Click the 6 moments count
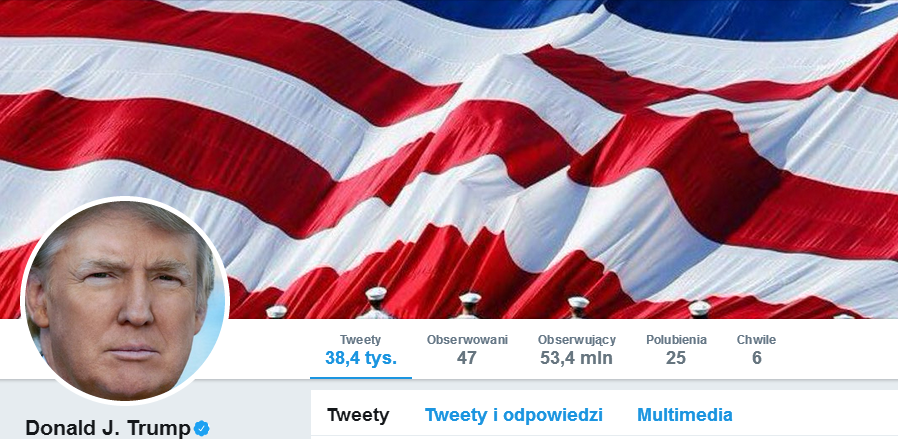Viewport: 898px width, 439px height. coord(757,358)
